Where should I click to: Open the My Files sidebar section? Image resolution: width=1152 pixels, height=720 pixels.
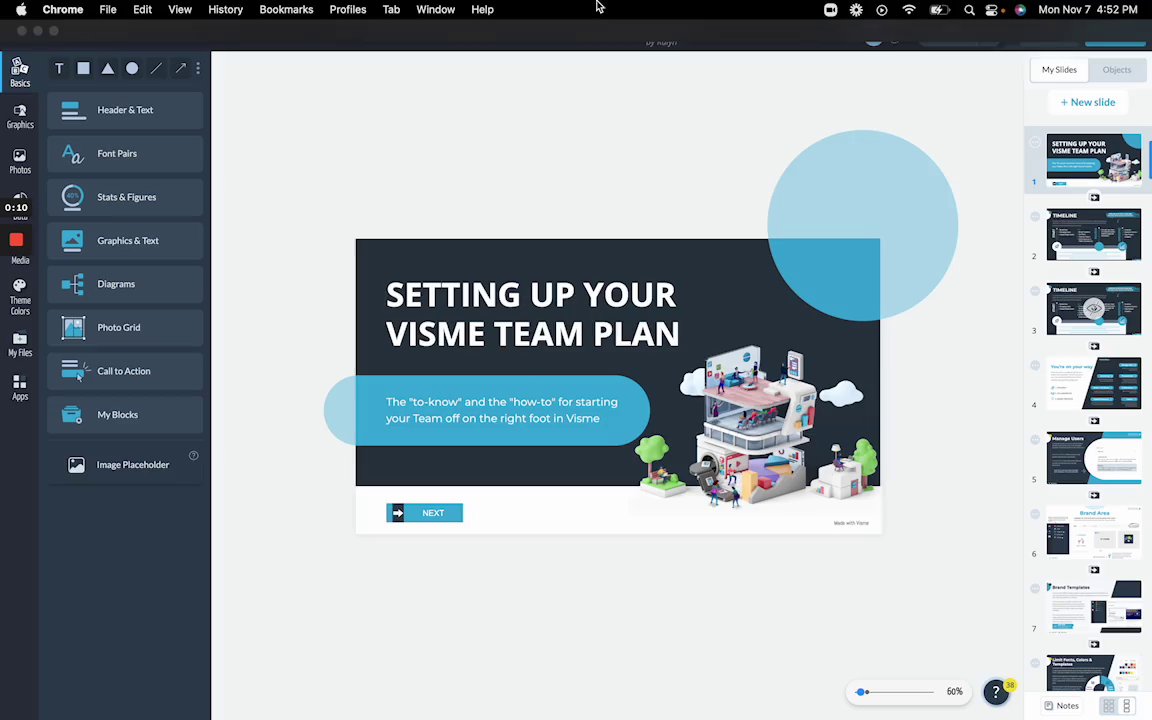click(x=20, y=345)
